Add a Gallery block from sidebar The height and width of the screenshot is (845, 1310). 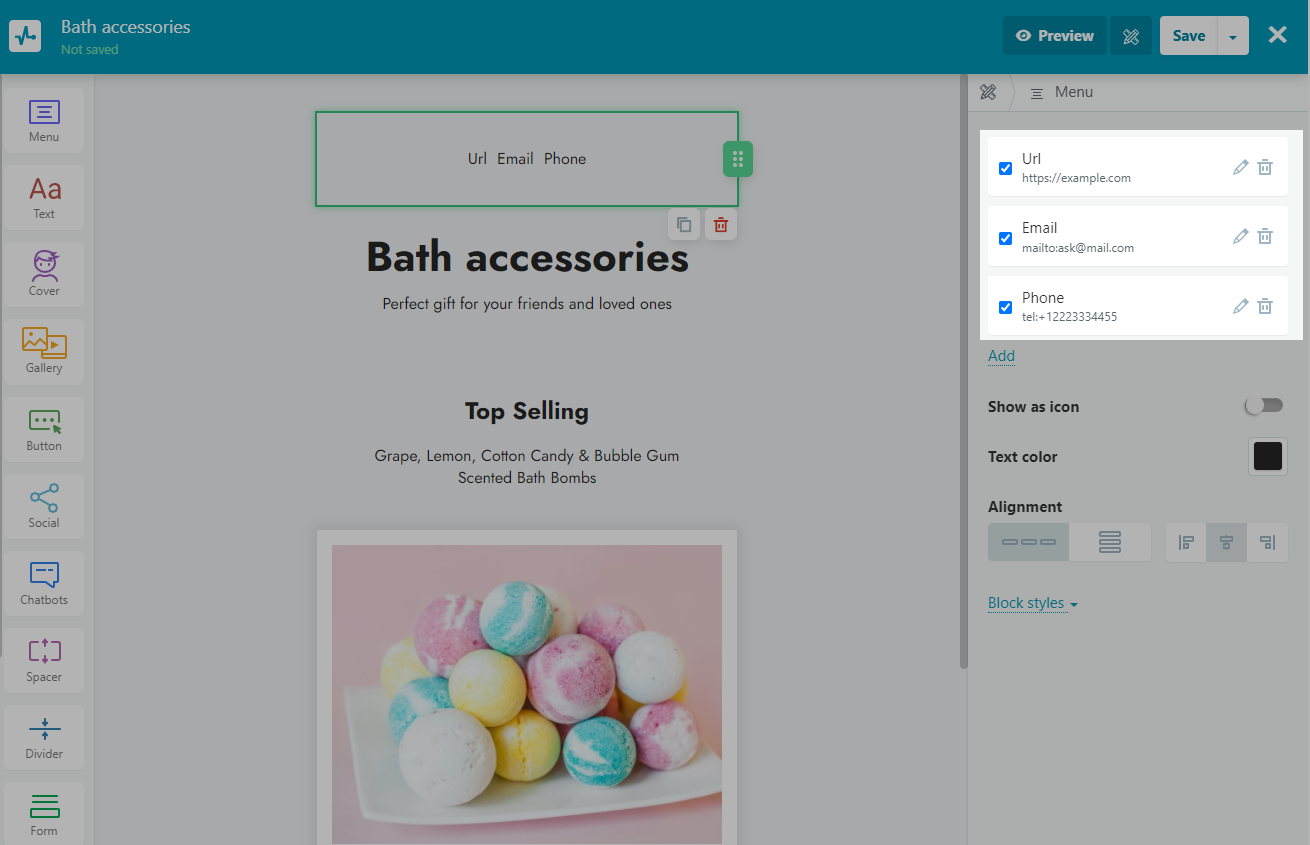click(x=44, y=350)
